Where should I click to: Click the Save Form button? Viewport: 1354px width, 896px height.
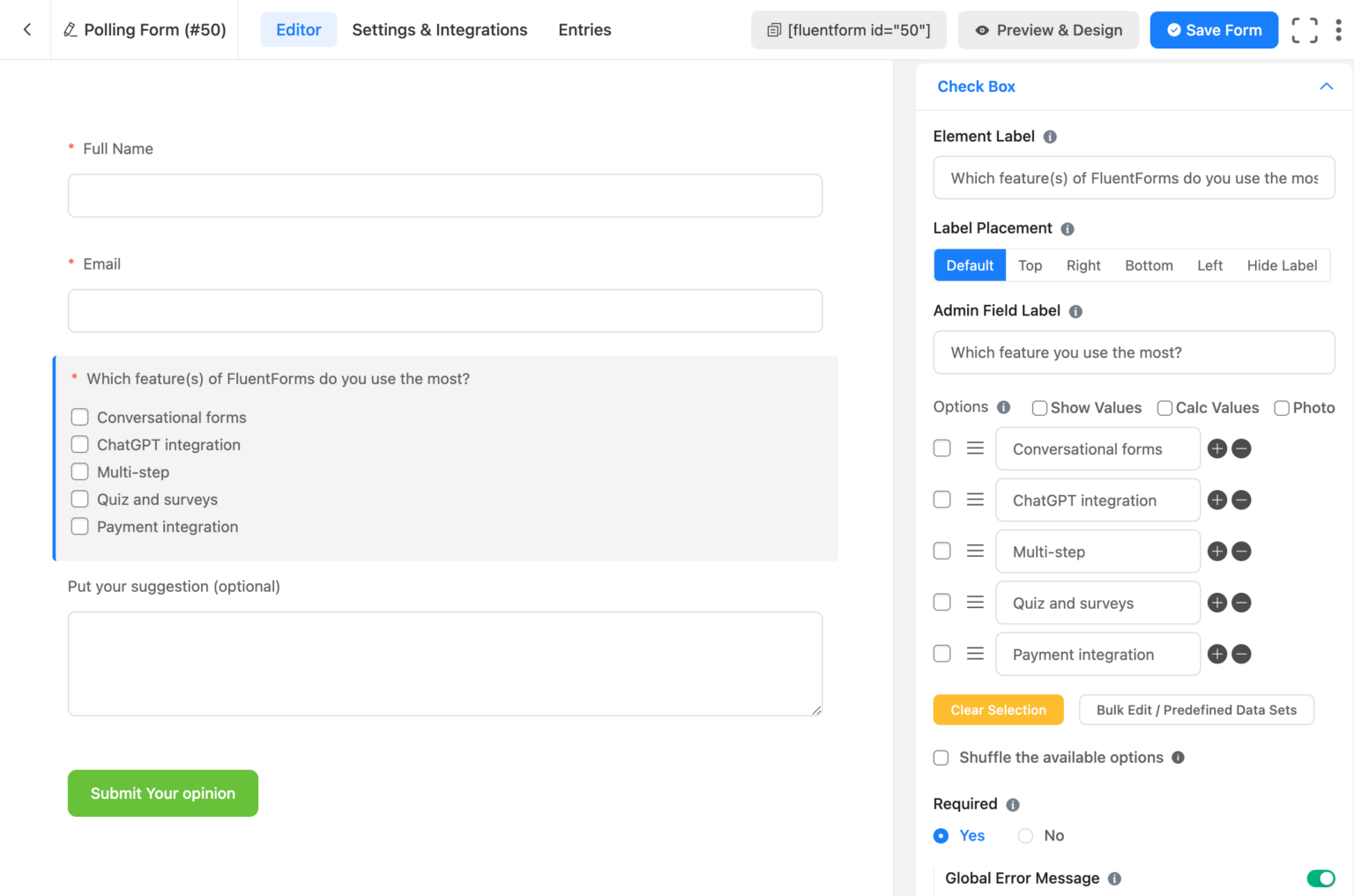pyautogui.click(x=1214, y=29)
